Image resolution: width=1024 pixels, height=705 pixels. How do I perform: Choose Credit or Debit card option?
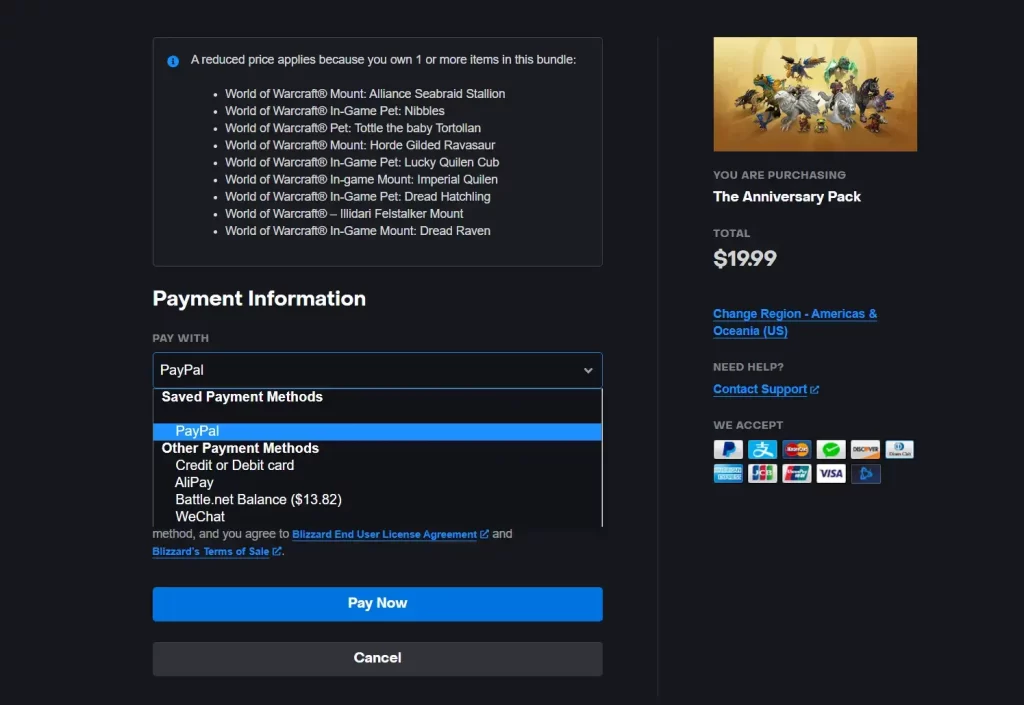pyautogui.click(x=234, y=465)
